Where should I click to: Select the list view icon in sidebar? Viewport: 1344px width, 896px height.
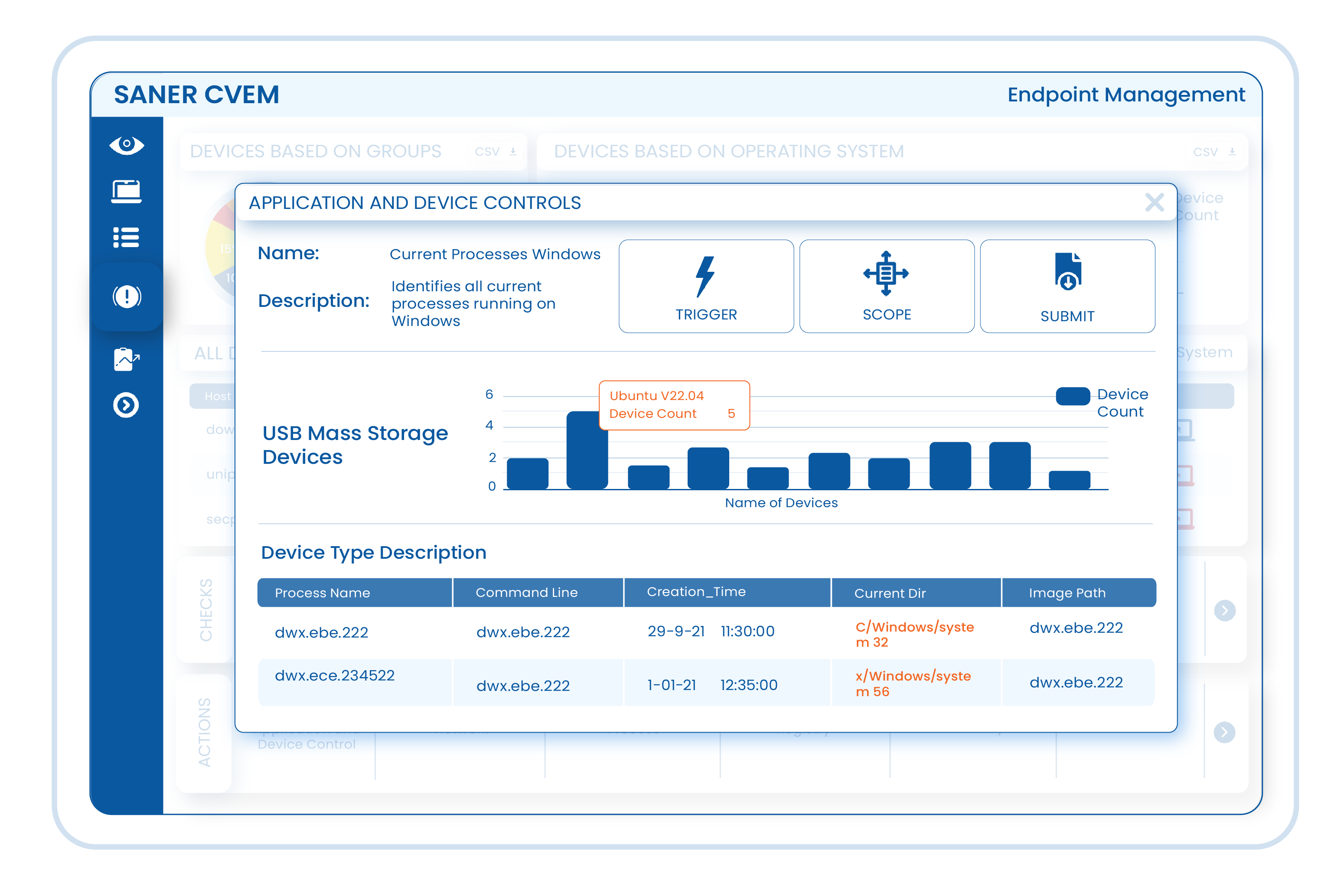[x=126, y=237]
